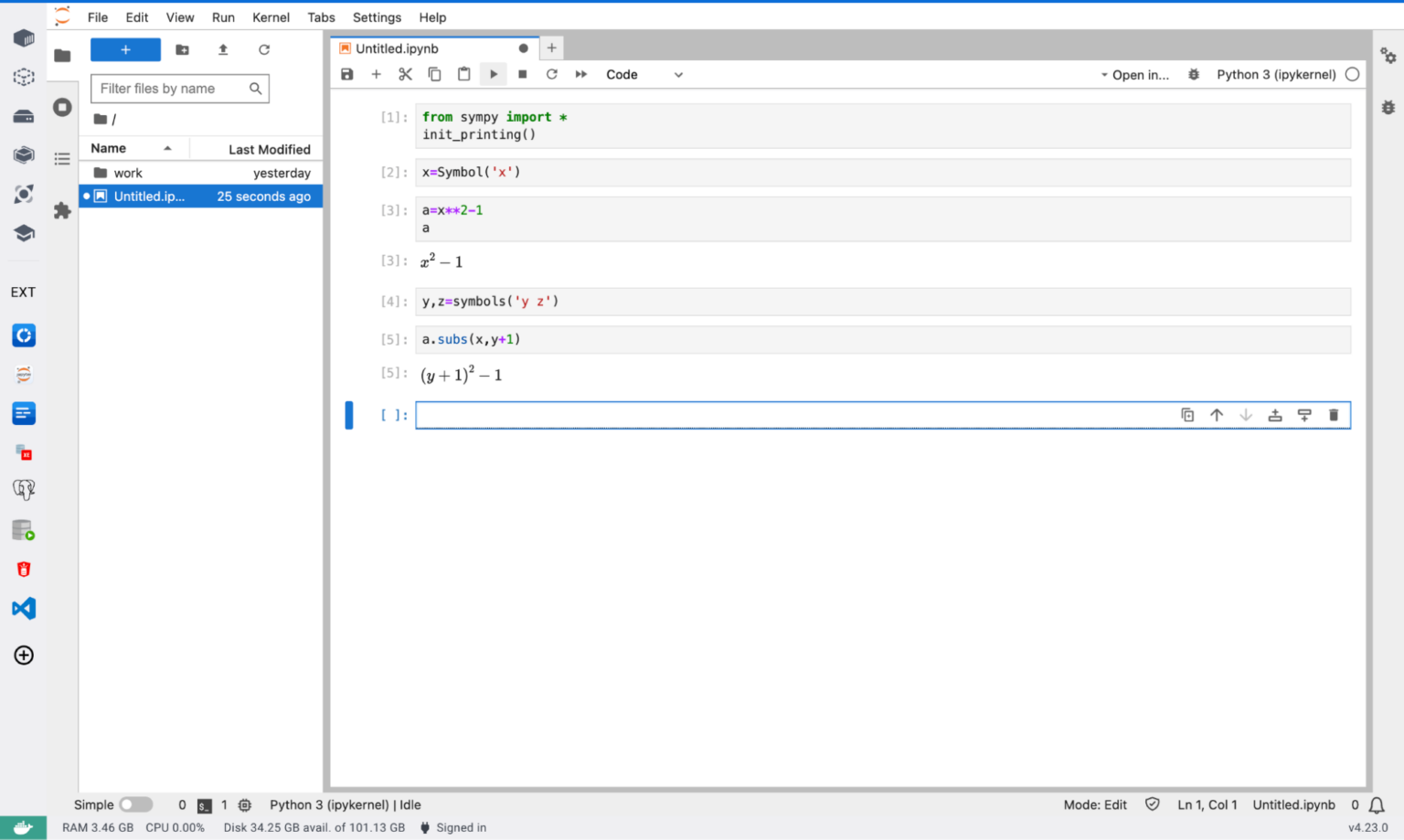Viewport: 1404px width, 840px height.
Task: Cut the selected cells
Action: (x=405, y=74)
